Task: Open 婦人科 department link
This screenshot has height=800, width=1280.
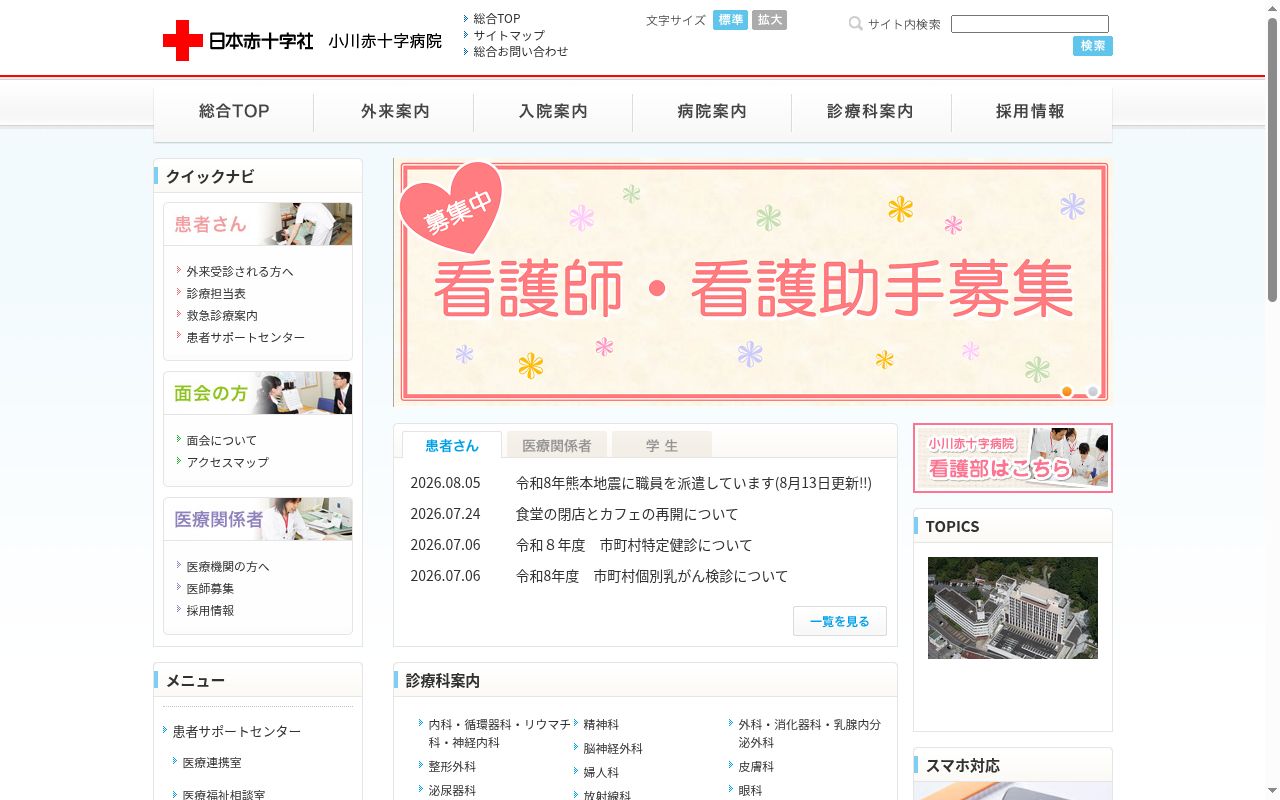Action: coord(601,772)
